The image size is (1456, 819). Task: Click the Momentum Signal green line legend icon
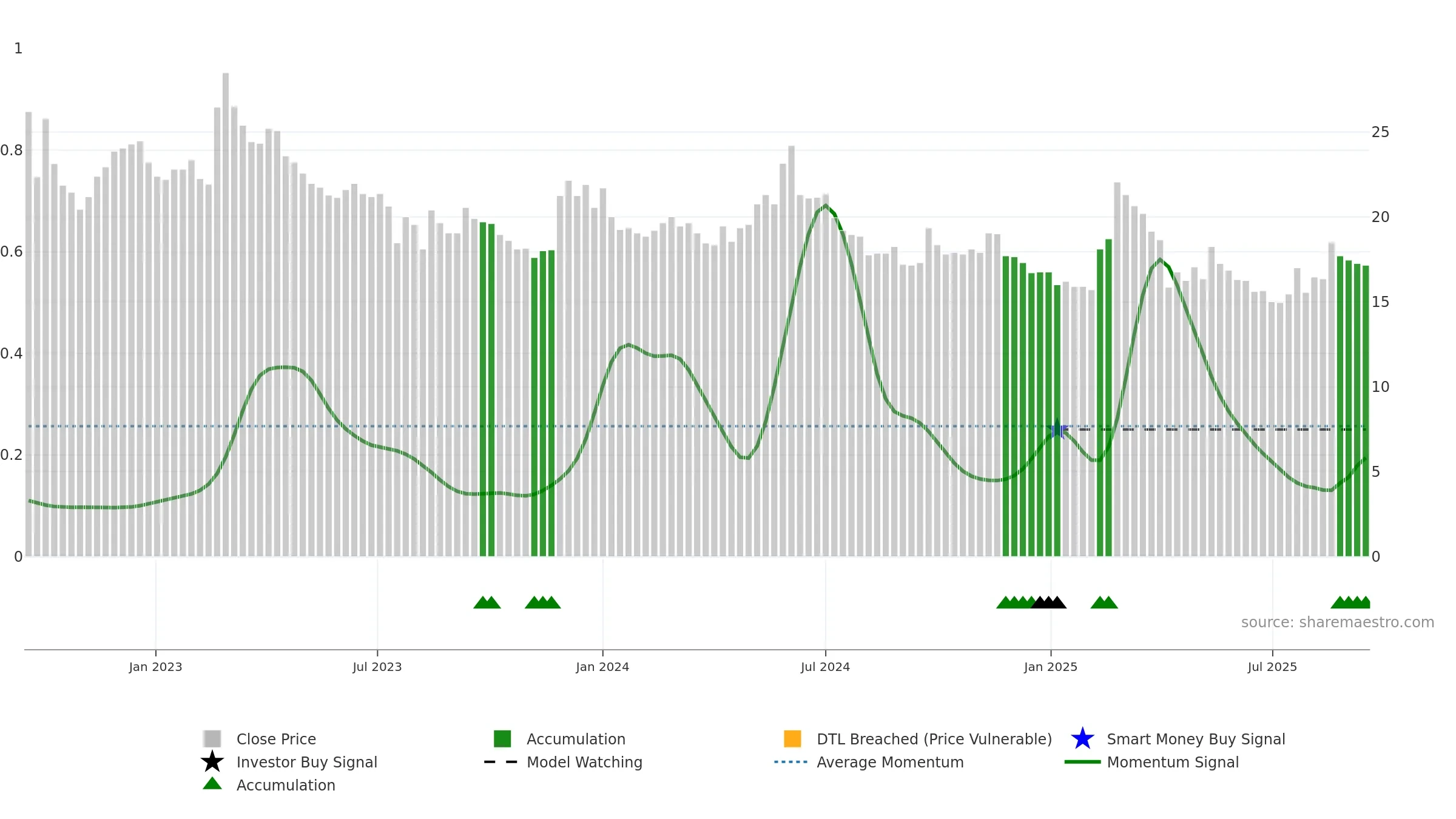[x=1082, y=762]
